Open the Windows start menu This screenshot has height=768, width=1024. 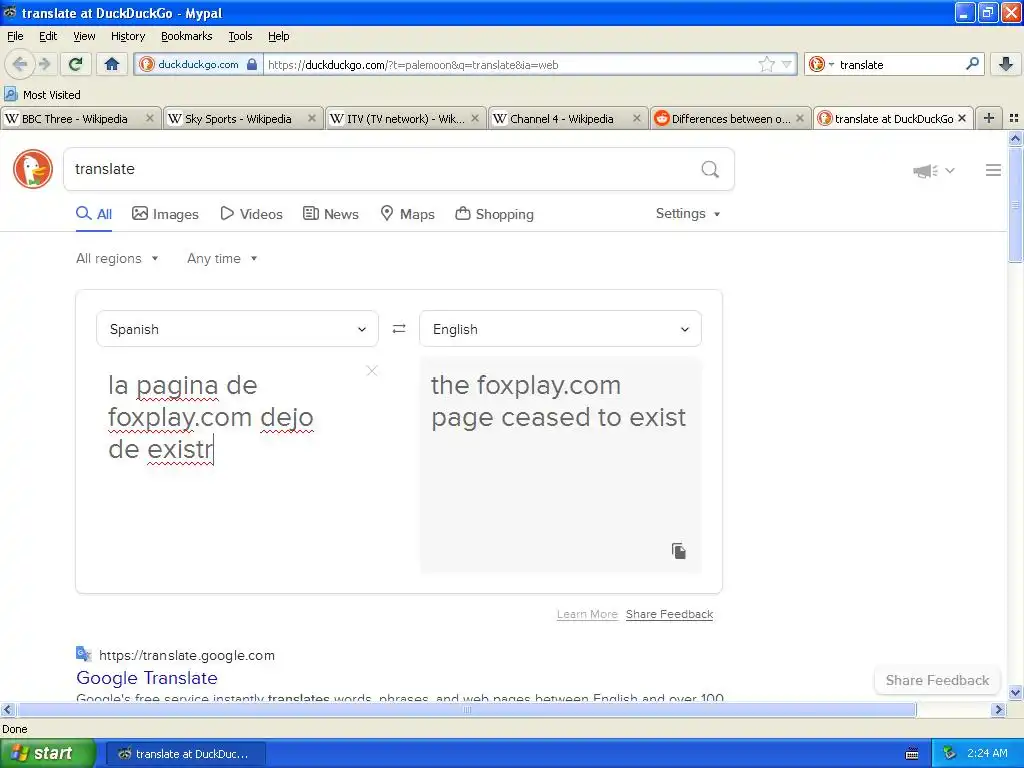tap(46, 754)
